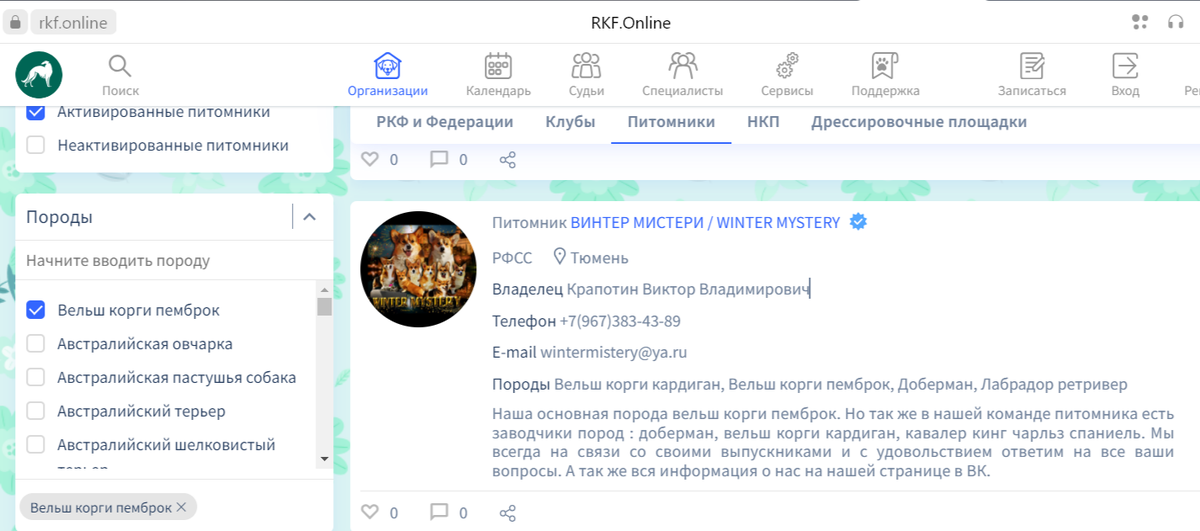
Task: Check Неактивированные питомники checkbox
Action: coord(36,145)
